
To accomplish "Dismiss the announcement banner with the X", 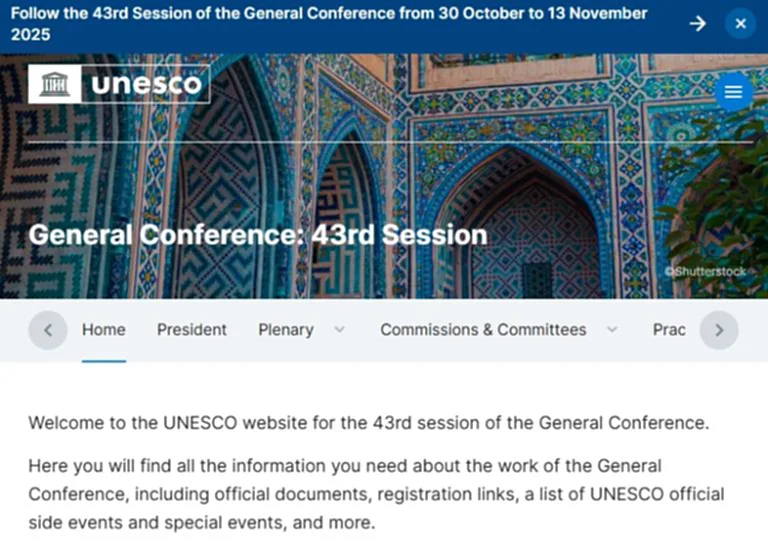I will pos(740,23).
